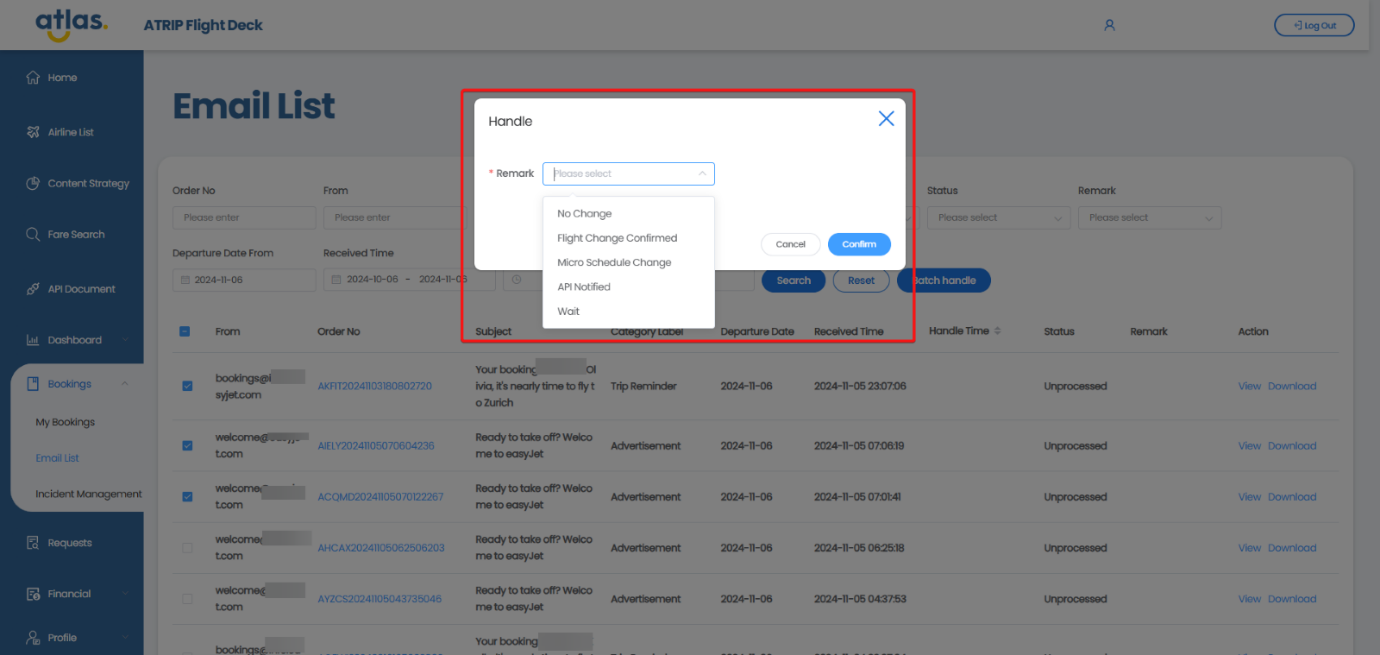Uncheck the select-all checkbox in table header
Viewport: 1380px width, 655px height.
(x=185, y=332)
